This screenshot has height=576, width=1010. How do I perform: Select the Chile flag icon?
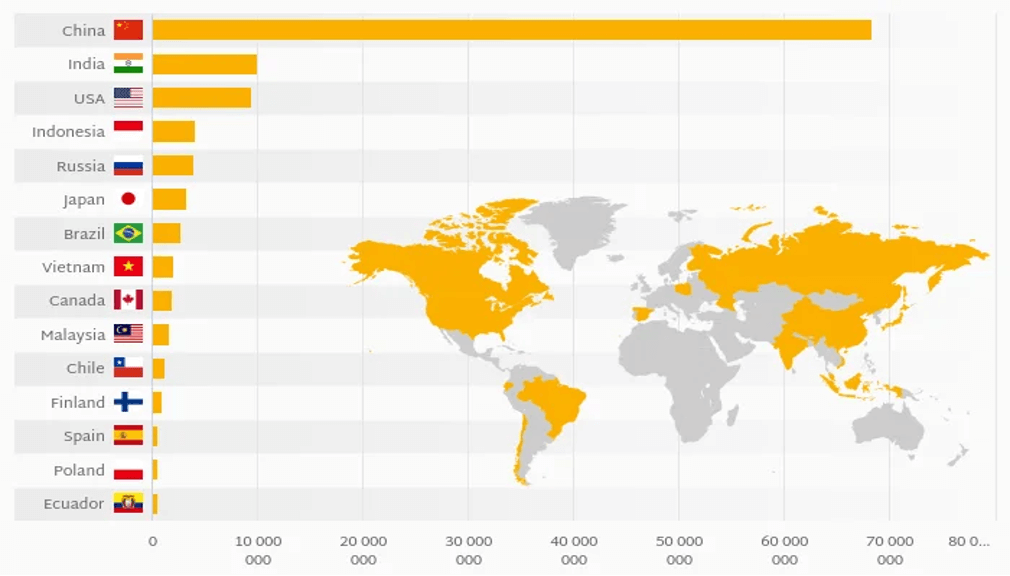point(128,368)
